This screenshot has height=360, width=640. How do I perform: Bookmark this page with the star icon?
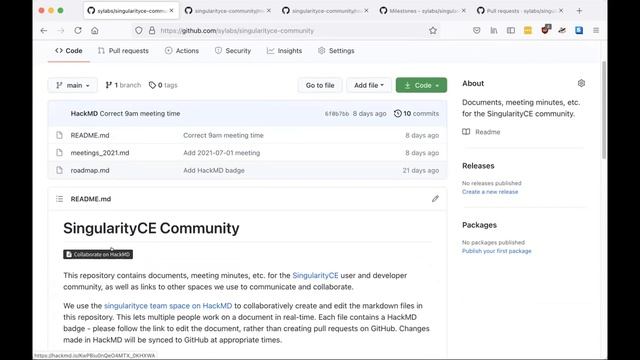tap(433, 31)
